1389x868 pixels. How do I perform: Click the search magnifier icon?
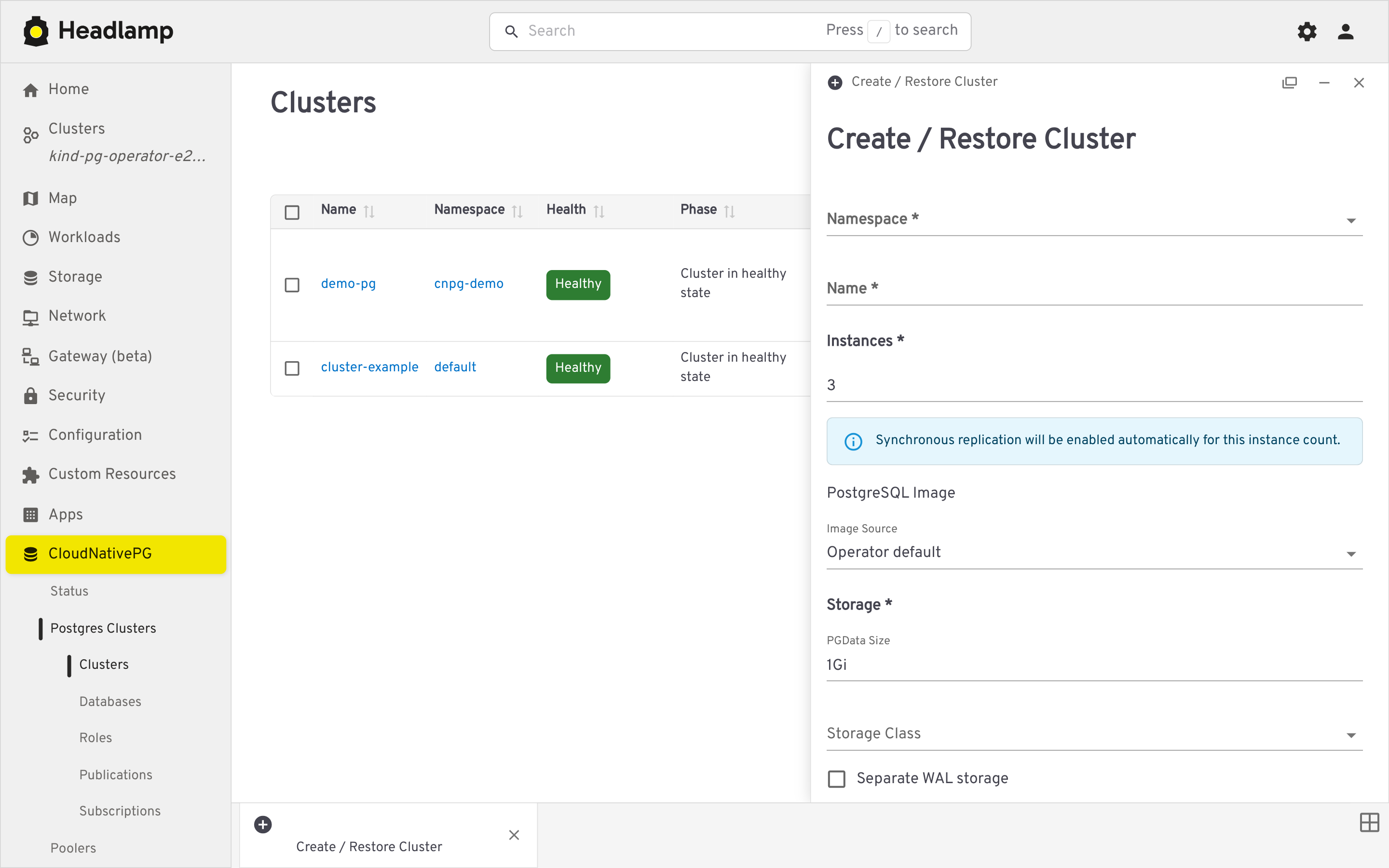click(511, 31)
